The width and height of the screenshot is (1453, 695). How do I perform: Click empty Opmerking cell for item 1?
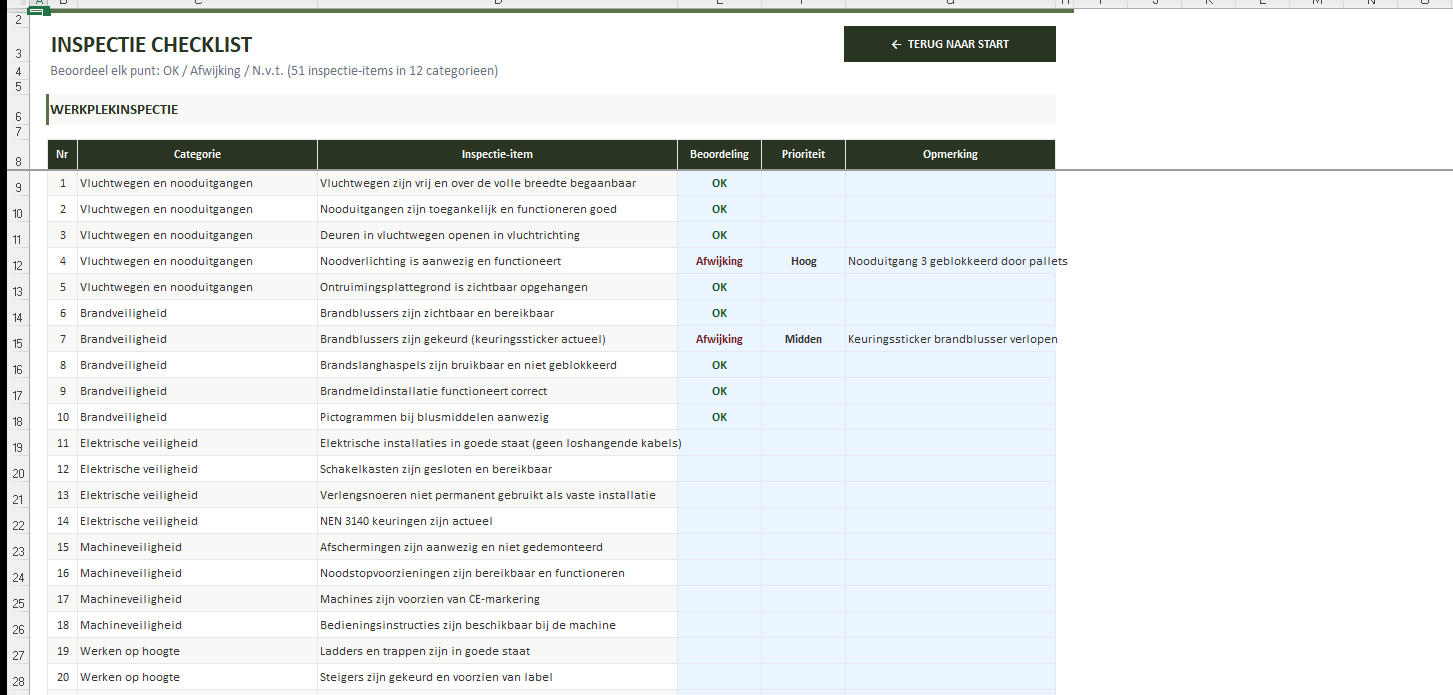(950, 183)
